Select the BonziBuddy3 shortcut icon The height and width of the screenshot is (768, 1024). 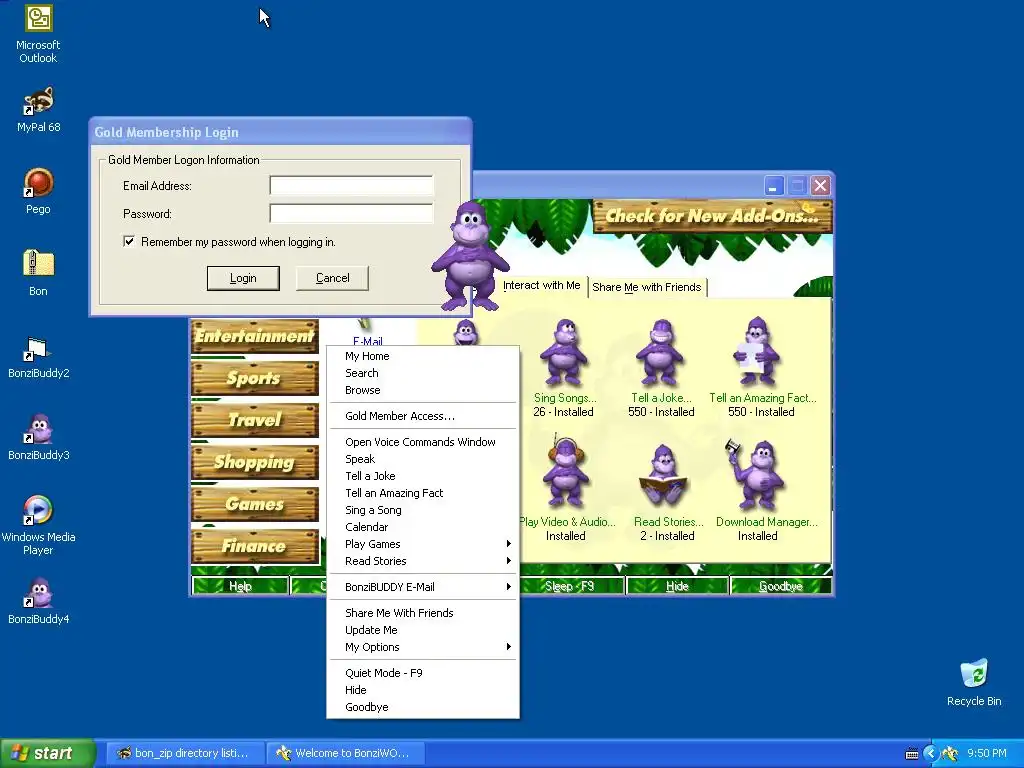(x=38, y=429)
